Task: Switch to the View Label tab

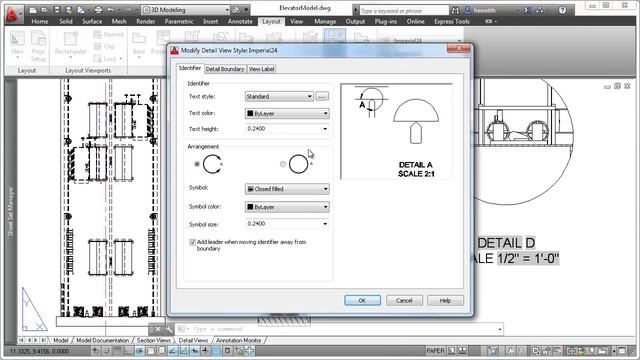Action: [262, 69]
